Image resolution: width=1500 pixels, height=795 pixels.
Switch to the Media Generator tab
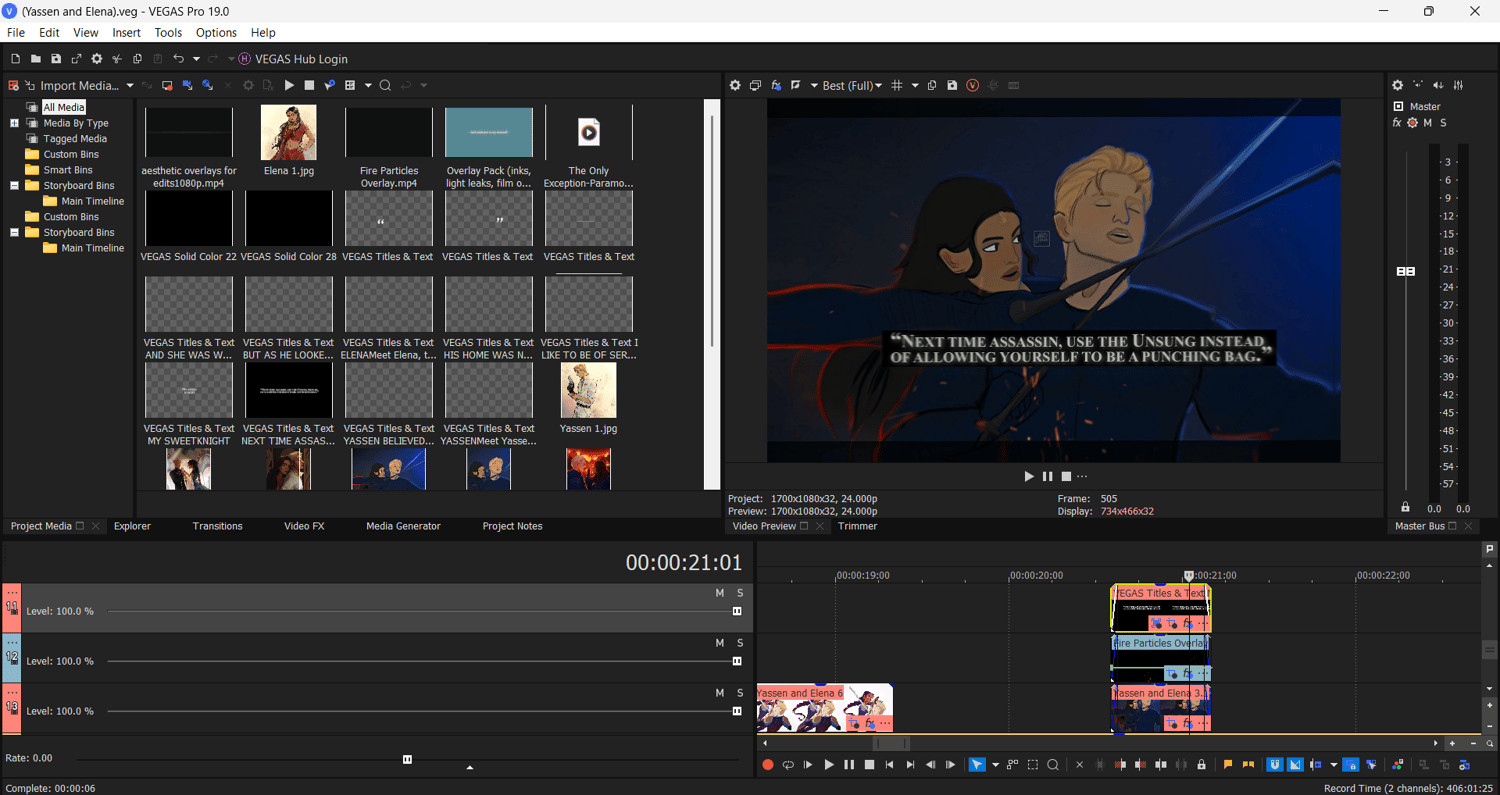(x=403, y=526)
